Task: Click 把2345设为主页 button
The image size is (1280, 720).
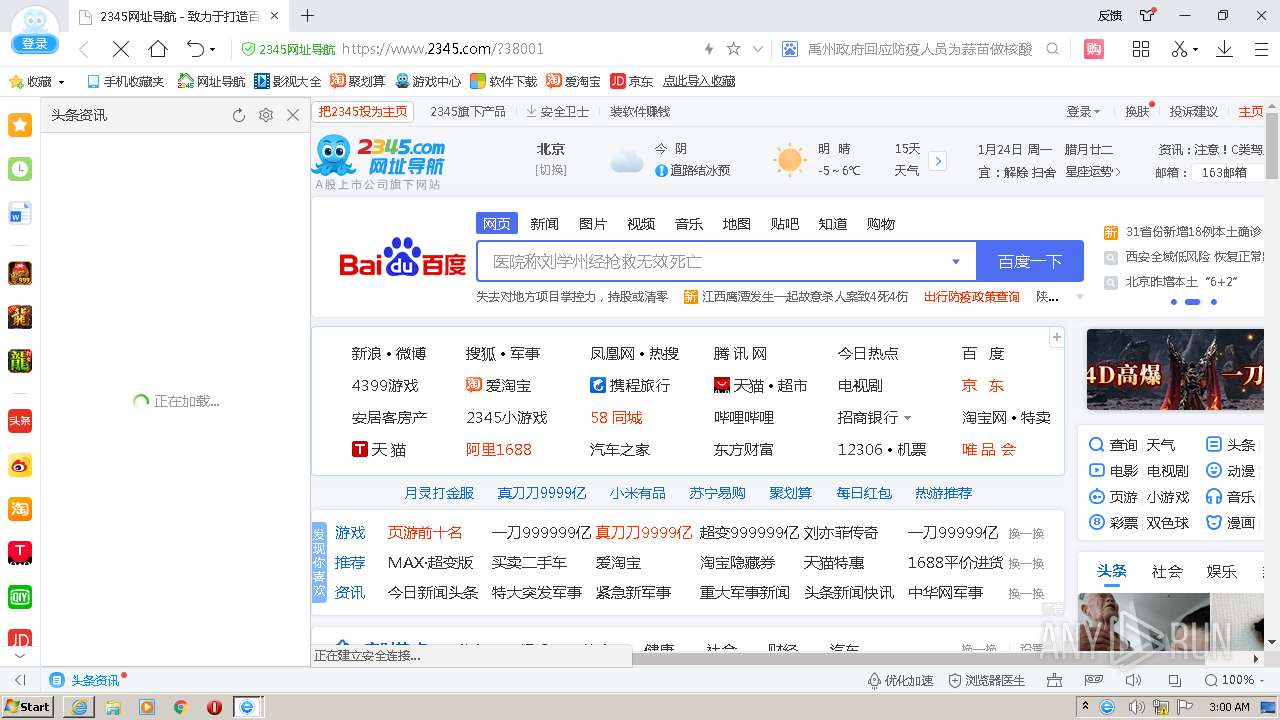Action: pyautogui.click(x=363, y=112)
